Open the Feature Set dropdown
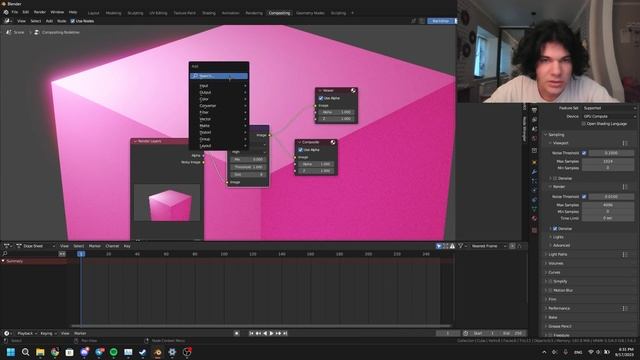The image size is (640, 360). pyautogui.click(x=609, y=108)
